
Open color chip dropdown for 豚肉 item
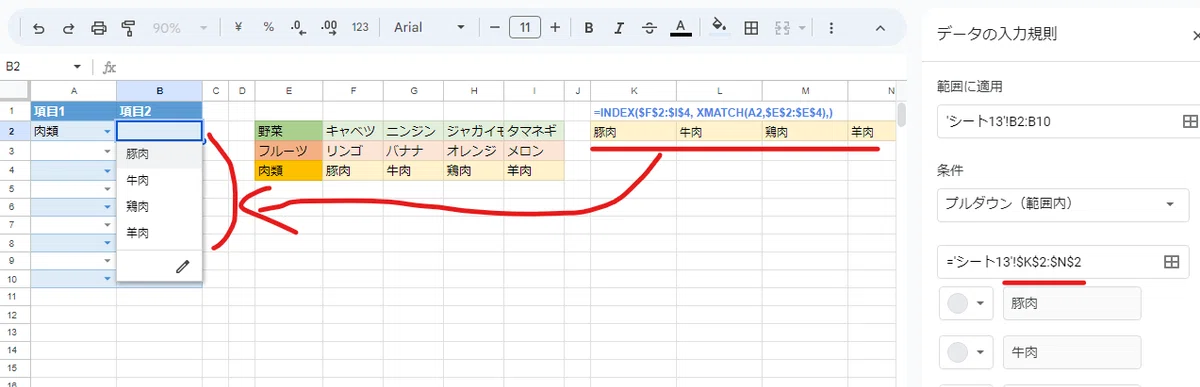coord(967,303)
